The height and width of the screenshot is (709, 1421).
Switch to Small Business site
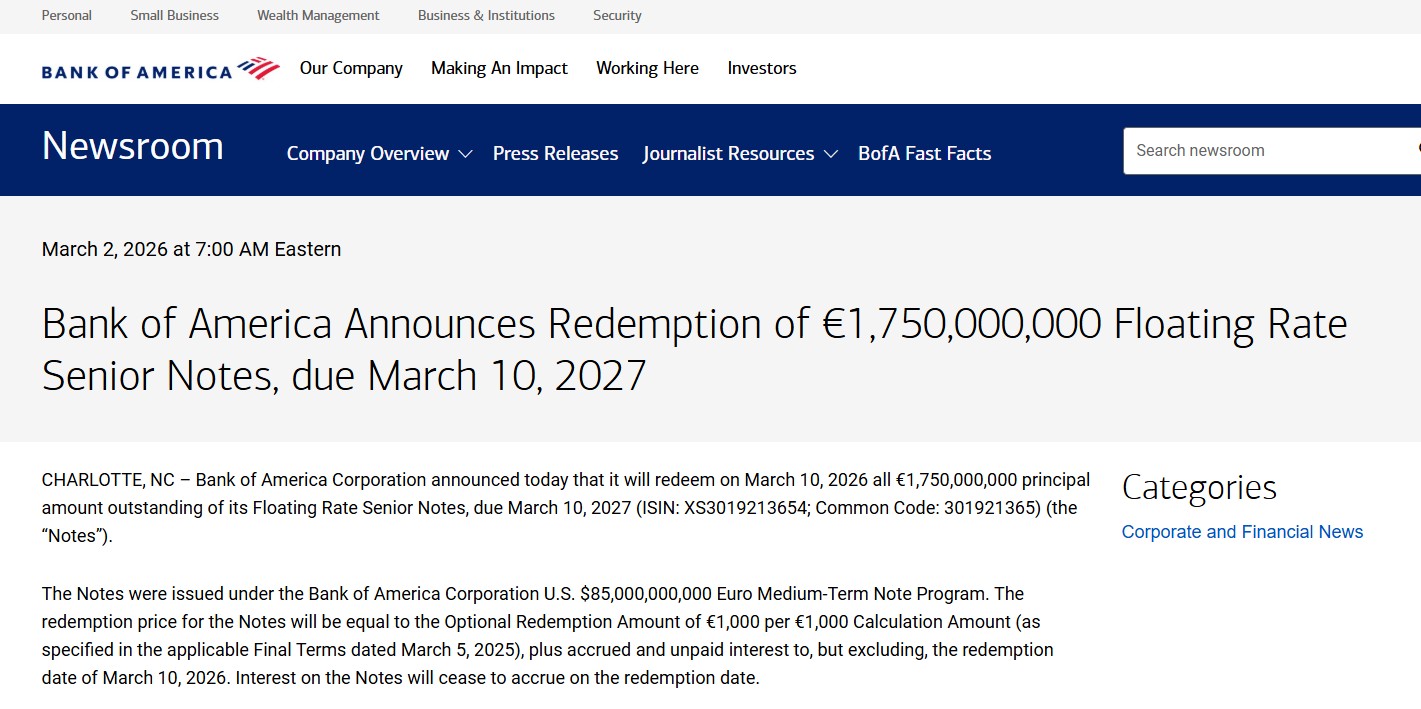click(174, 16)
